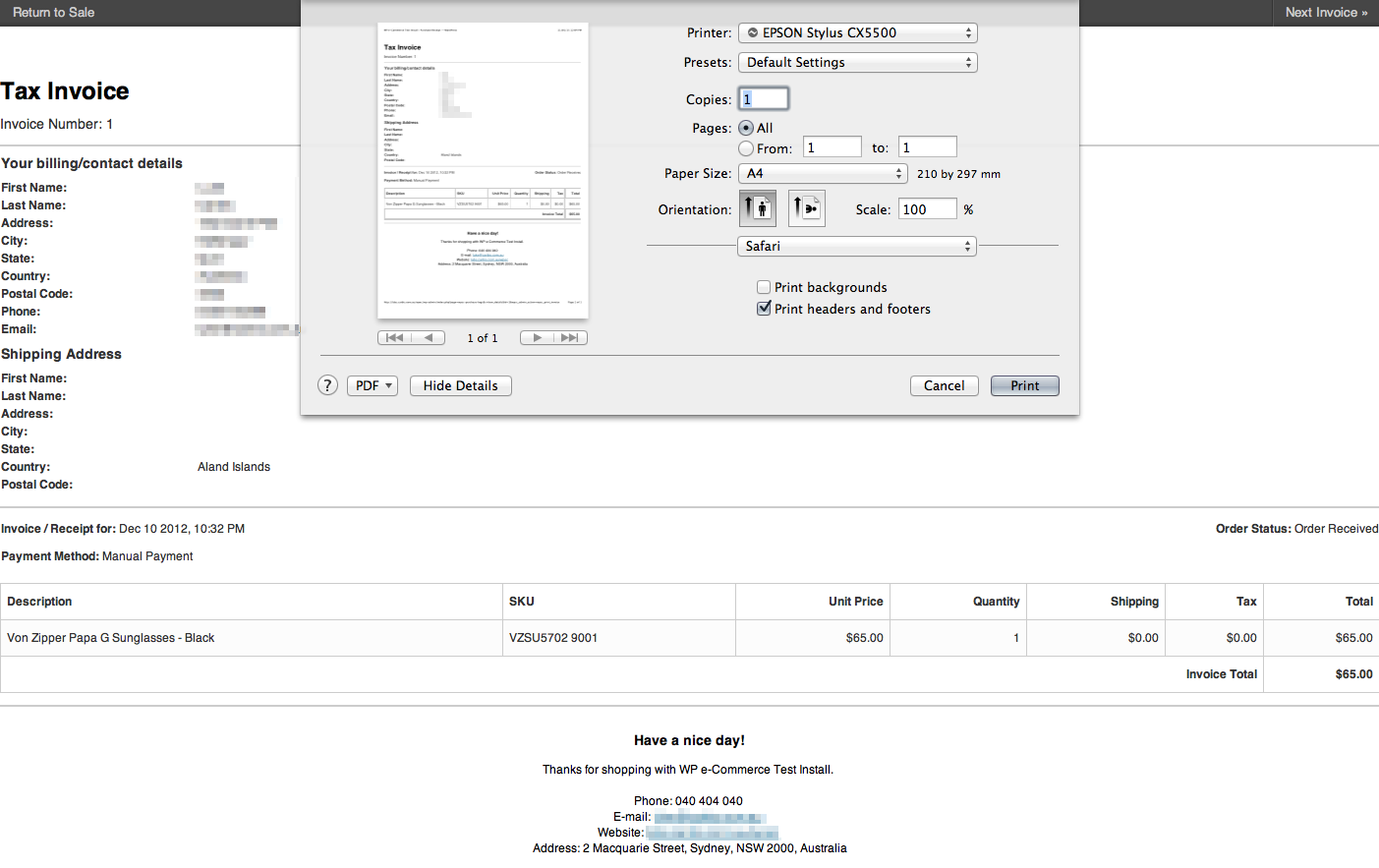Click Return to Sale in top bar
Viewport: 1379px width, 868px height.
tap(54, 12)
